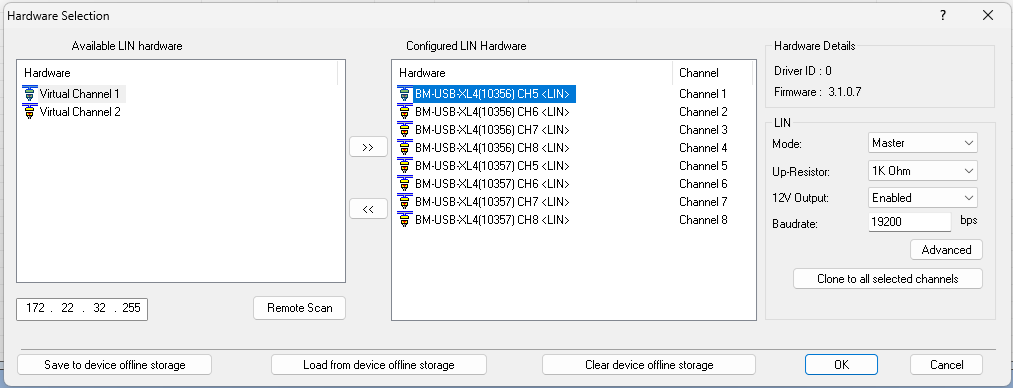Click the Channel 7 cell
Screen dimensions: 1013x388
(703, 202)
